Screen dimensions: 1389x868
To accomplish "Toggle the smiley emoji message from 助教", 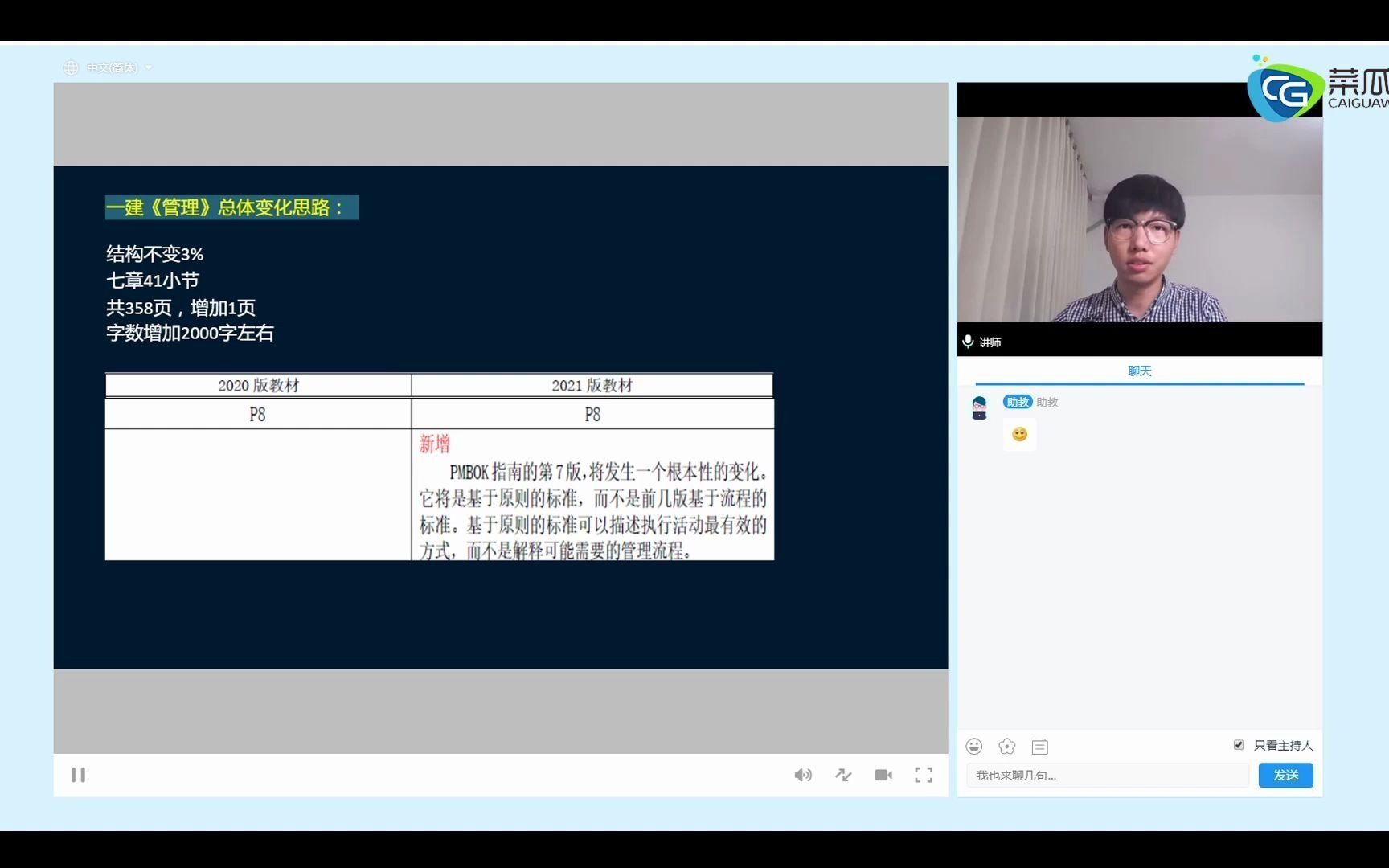I will [1018, 434].
